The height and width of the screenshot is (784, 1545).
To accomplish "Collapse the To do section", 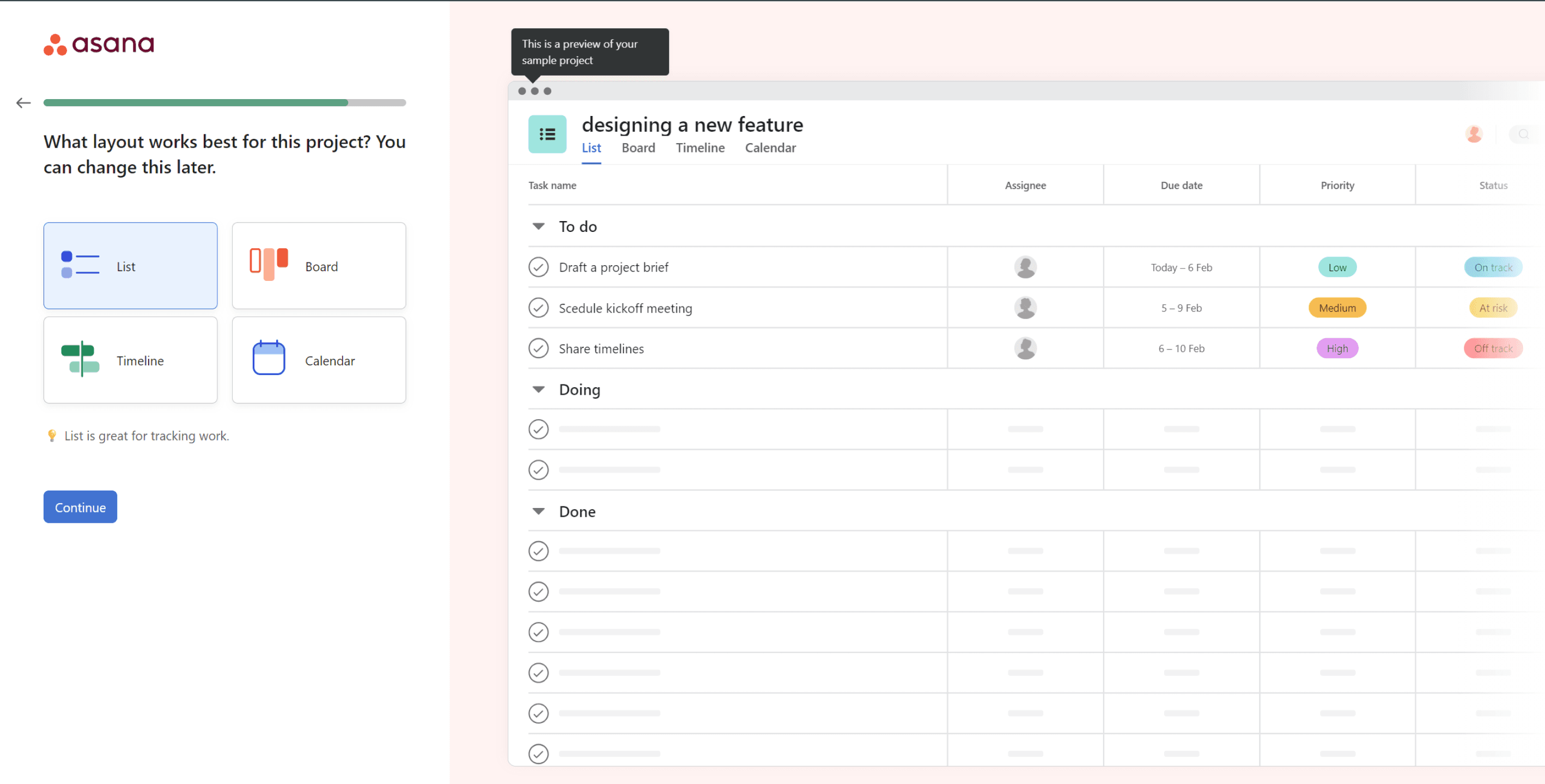I will click(538, 226).
